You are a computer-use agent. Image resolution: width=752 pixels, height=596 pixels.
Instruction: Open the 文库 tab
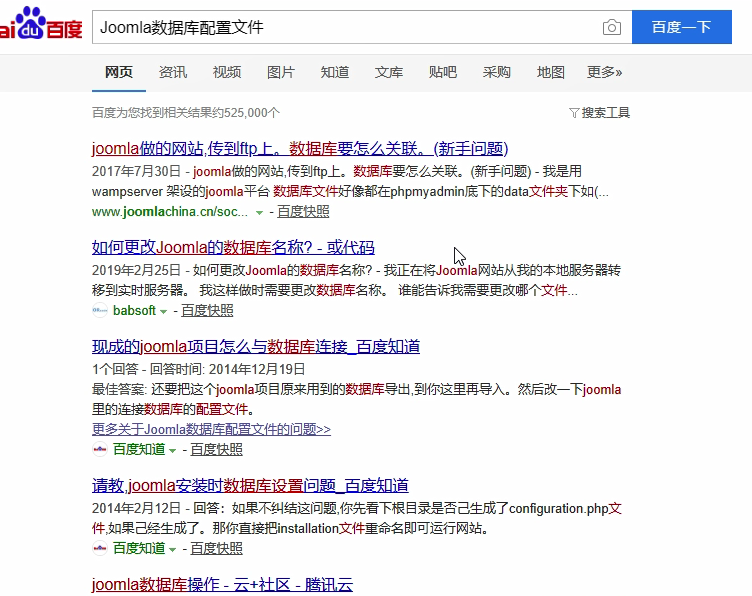coord(388,72)
